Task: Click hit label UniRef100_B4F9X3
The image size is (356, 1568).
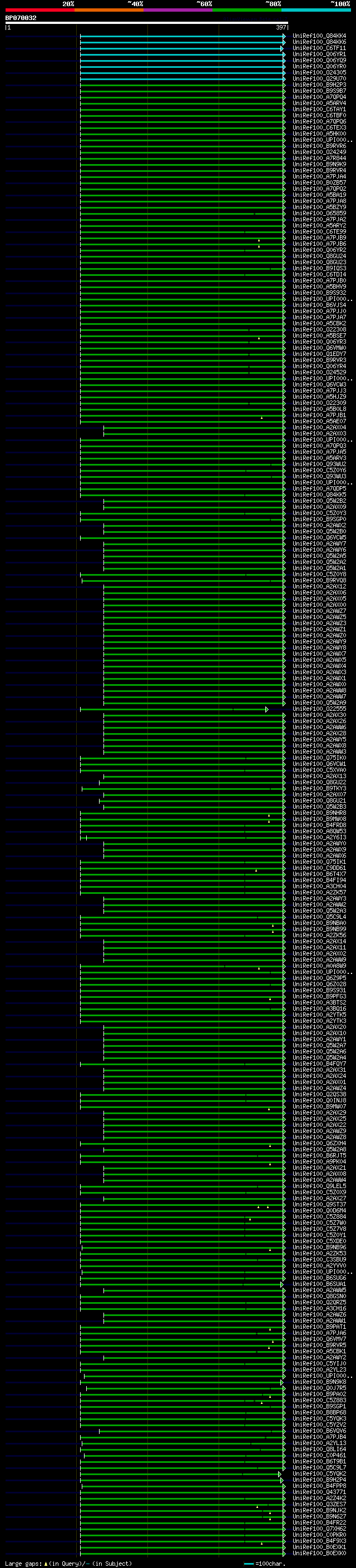Action: (319, 1541)
